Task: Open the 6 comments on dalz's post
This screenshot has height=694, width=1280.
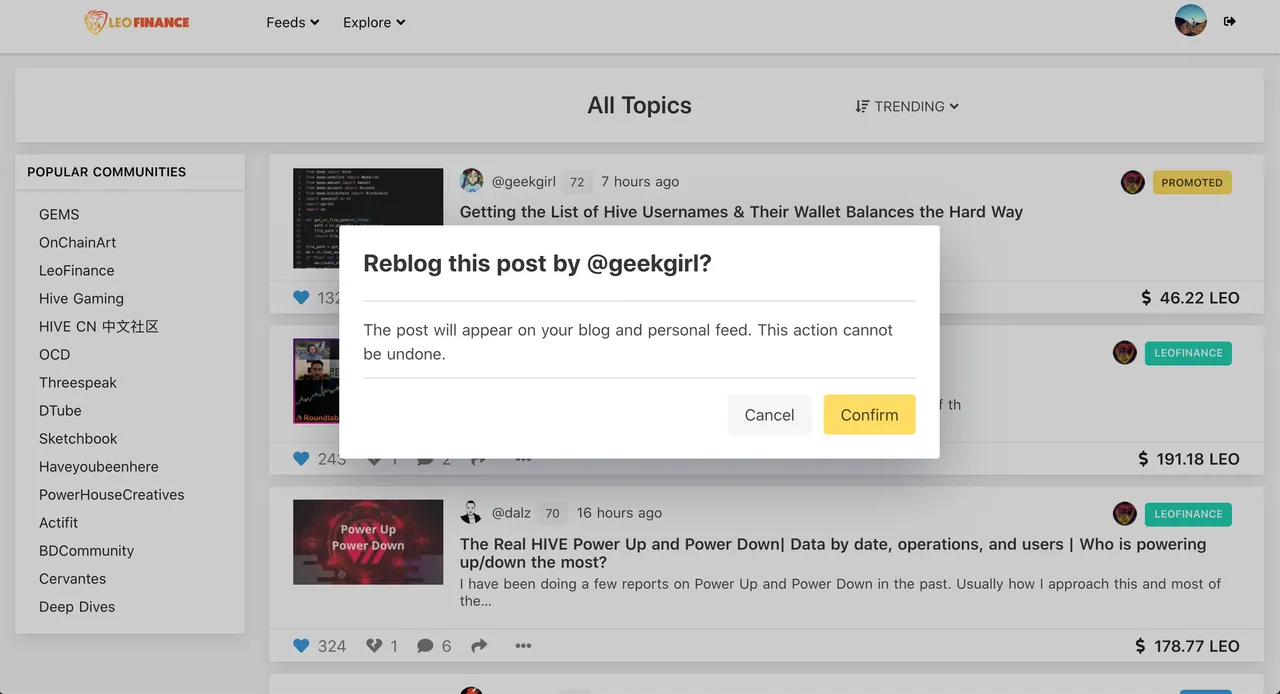Action: (434, 646)
